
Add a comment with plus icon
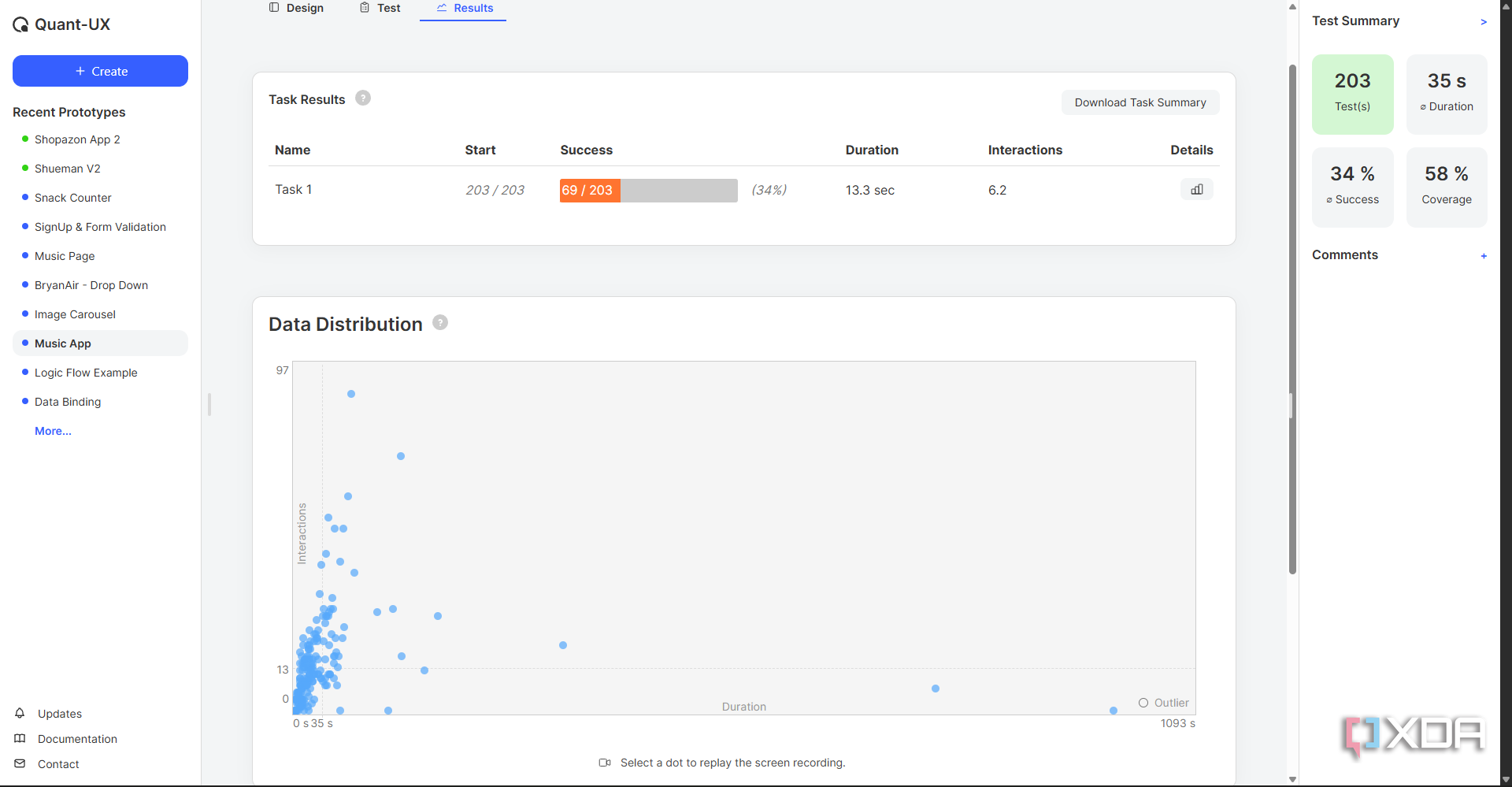(1484, 256)
